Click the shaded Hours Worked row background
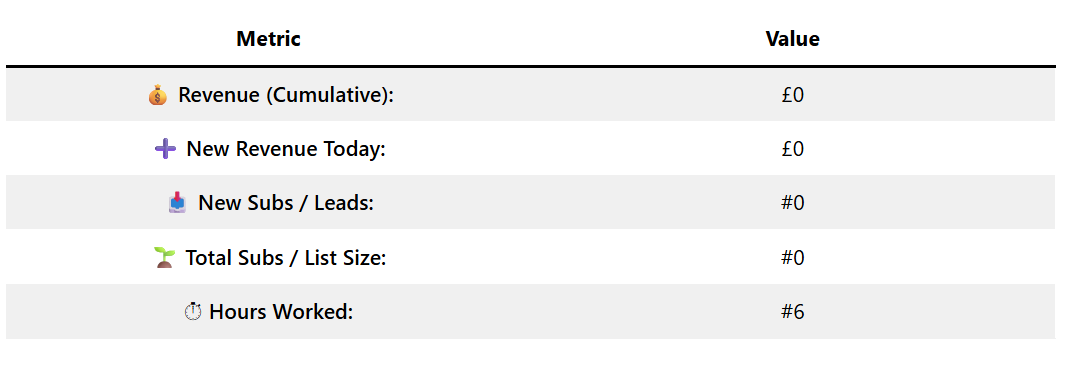Screen dimensions: 1066x379 [x=530, y=312]
